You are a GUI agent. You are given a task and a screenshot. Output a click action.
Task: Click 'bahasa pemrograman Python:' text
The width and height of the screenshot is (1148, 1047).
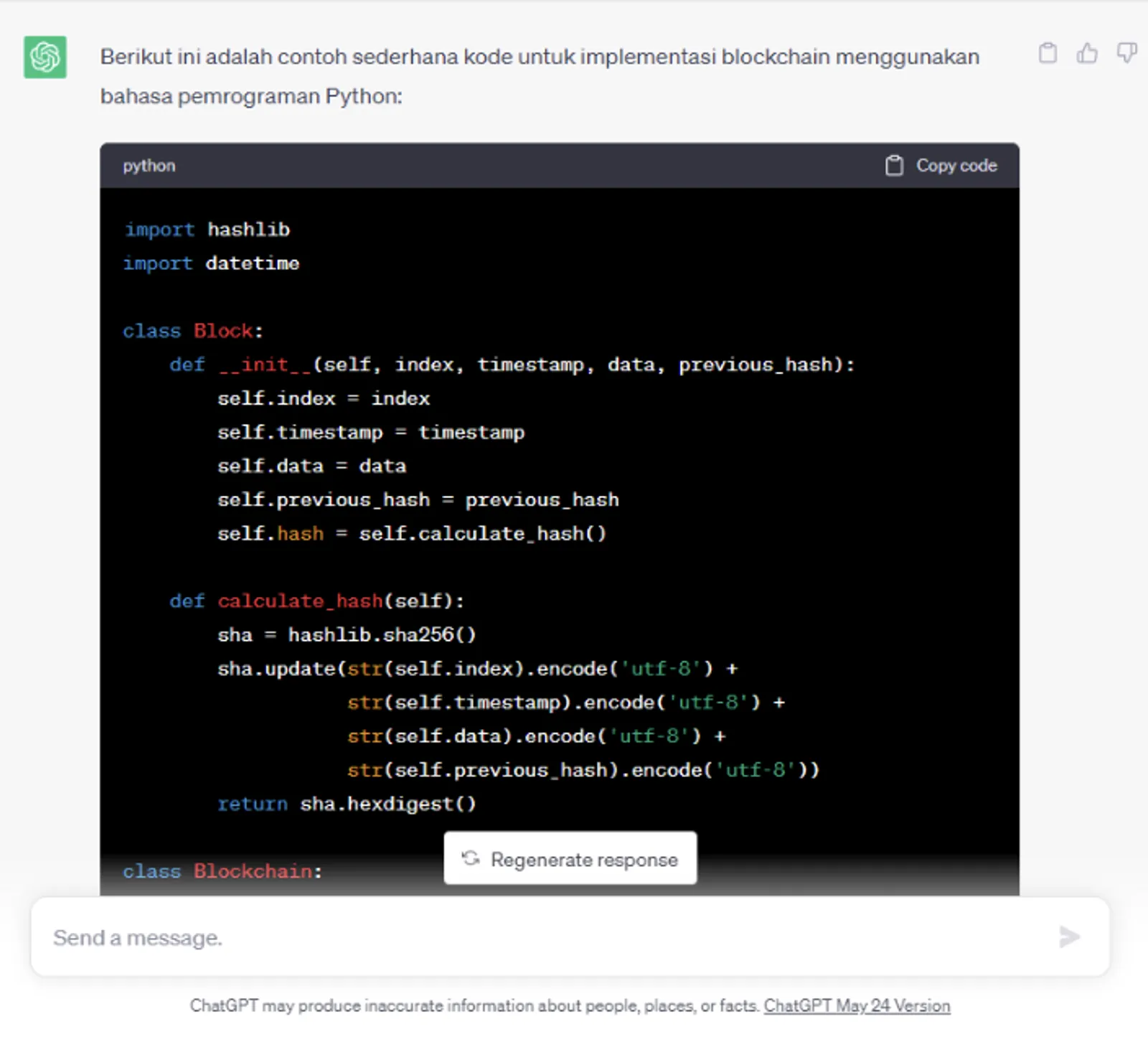coord(251,96)
